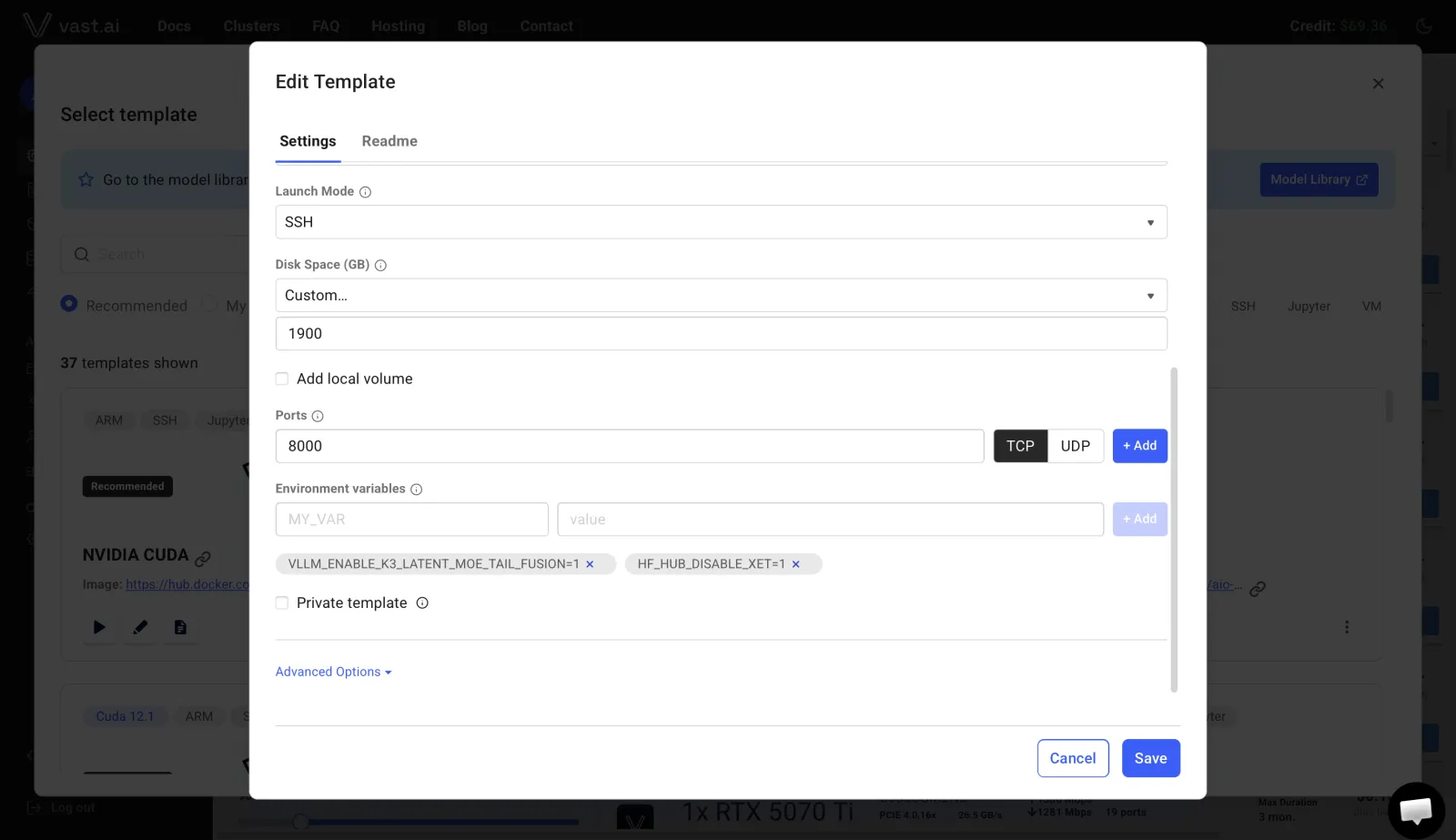Filter templates by the SSH tag on right
This screenshot has width=1456, height=840.
[x=1243, y=307]
